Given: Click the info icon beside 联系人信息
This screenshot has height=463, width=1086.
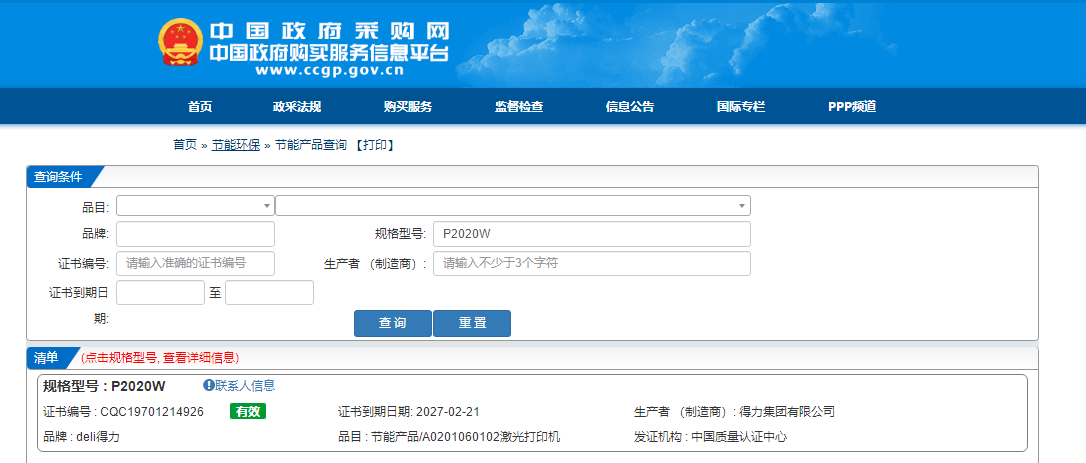Looking at the screenshot, I should 209,386.
